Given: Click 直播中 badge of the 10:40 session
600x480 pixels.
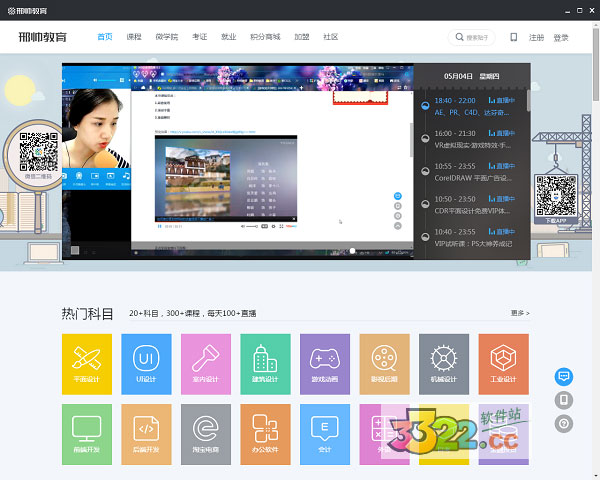Looking at the screenshot, I should [x=502, y=232].
